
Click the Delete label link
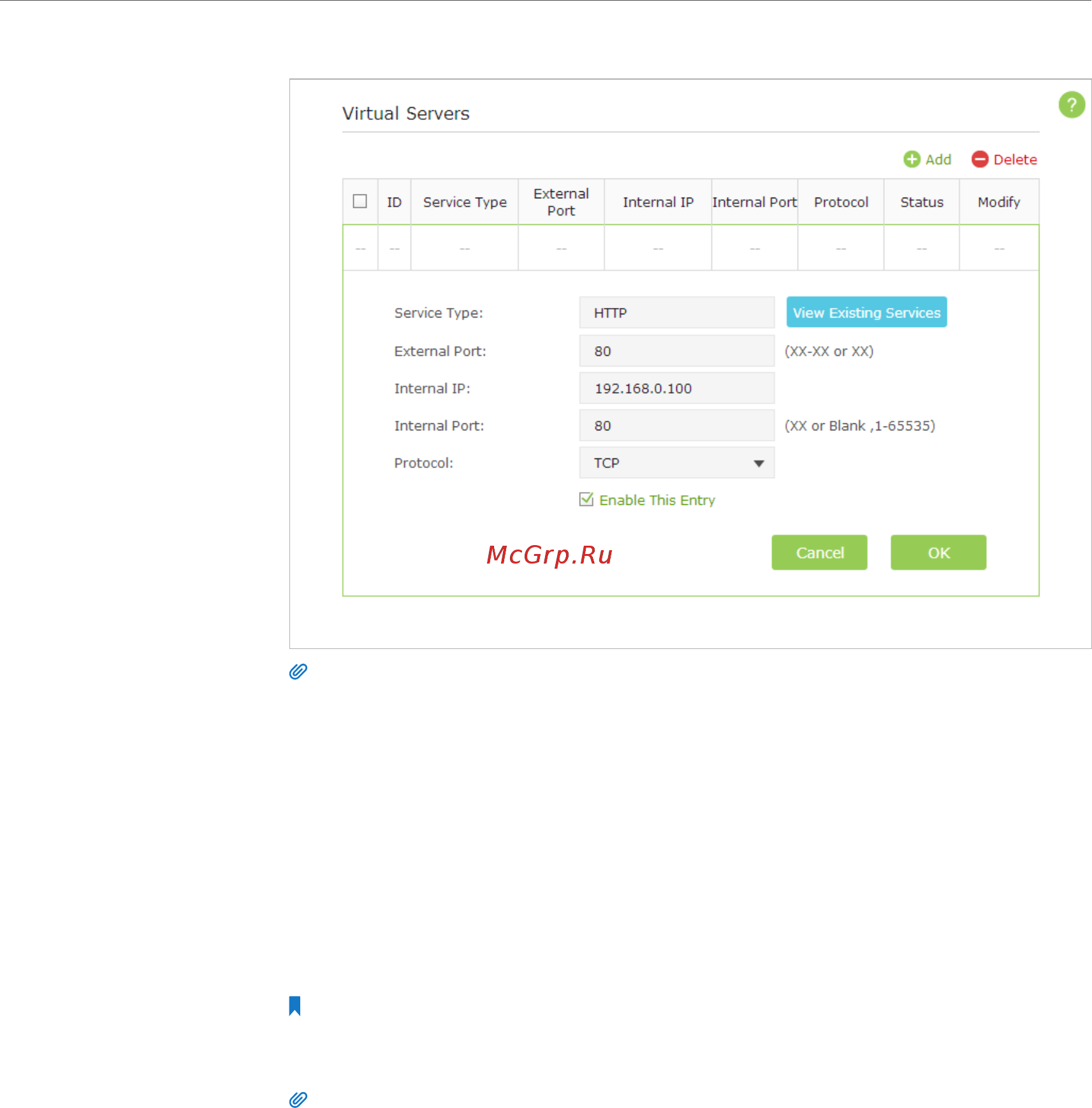pos(1015,159)
